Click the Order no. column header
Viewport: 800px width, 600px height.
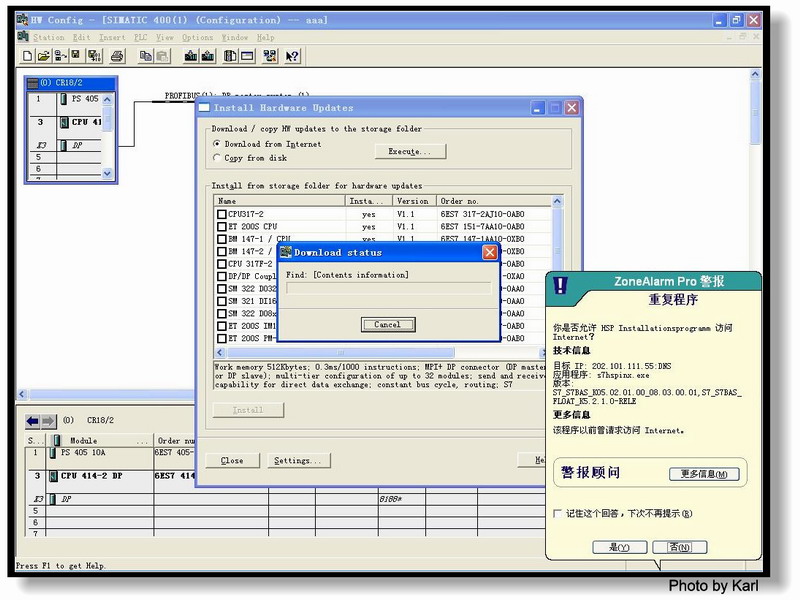pyautogui.click(x=494, y=201)
